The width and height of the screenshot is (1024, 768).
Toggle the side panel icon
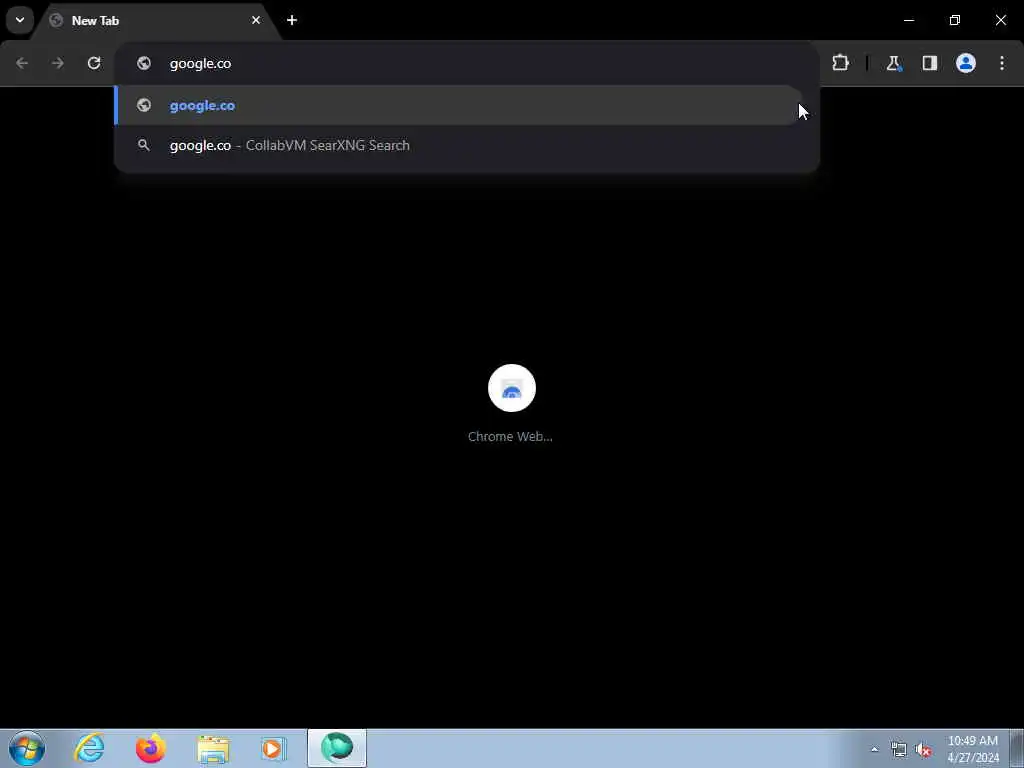tap(930, 63)
